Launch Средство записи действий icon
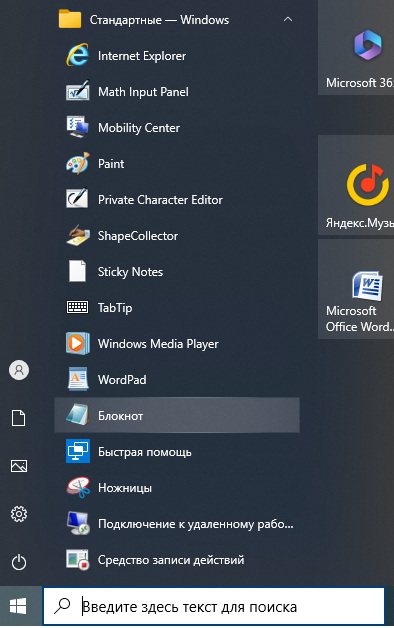Image resolution: width=394 pixels, height=628 pixels. 77,560
